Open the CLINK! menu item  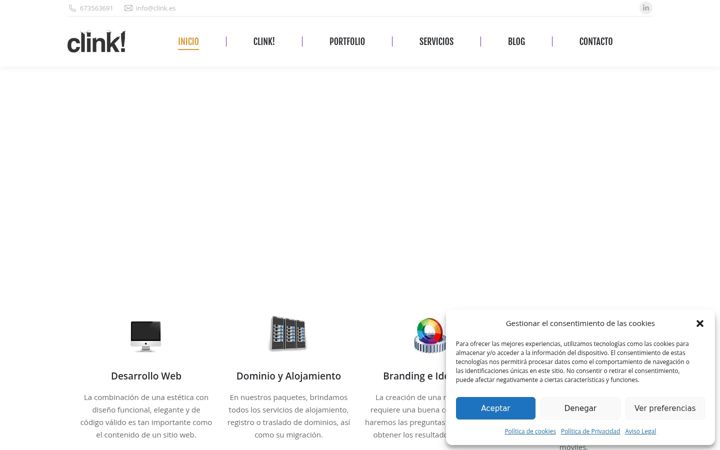pos(264,41)
